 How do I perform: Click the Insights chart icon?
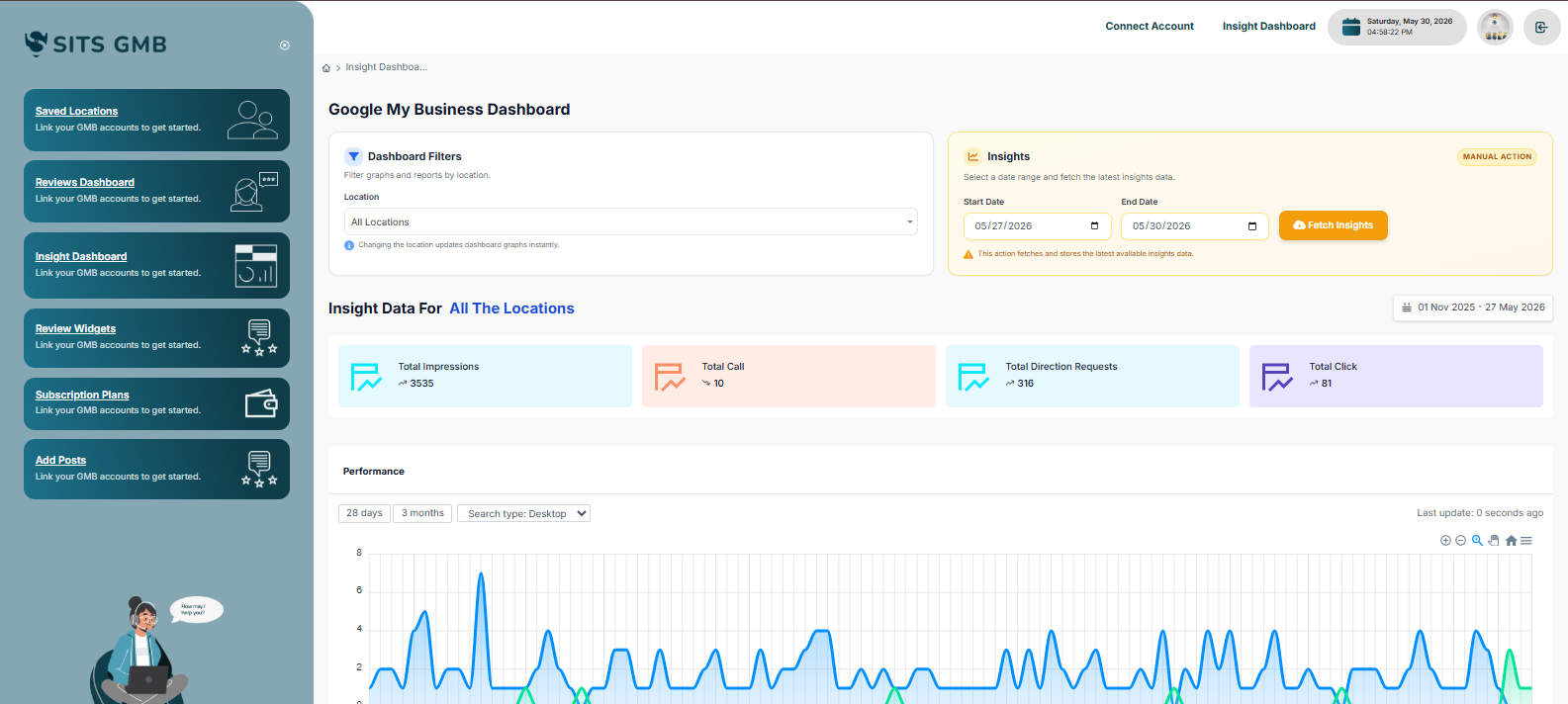click(972, 156)
